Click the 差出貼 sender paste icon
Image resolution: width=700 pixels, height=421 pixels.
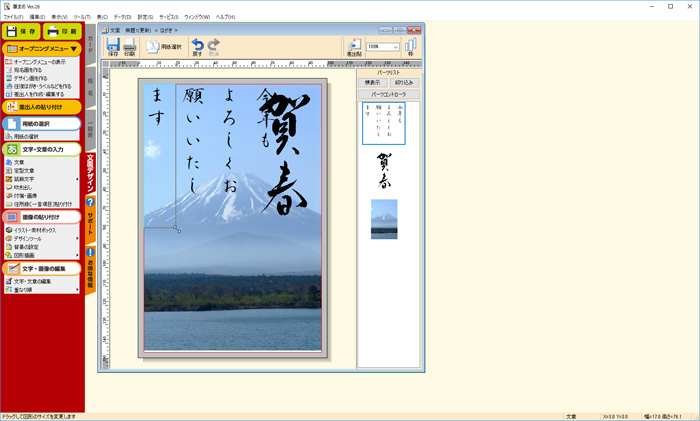[x=353, y=48]
